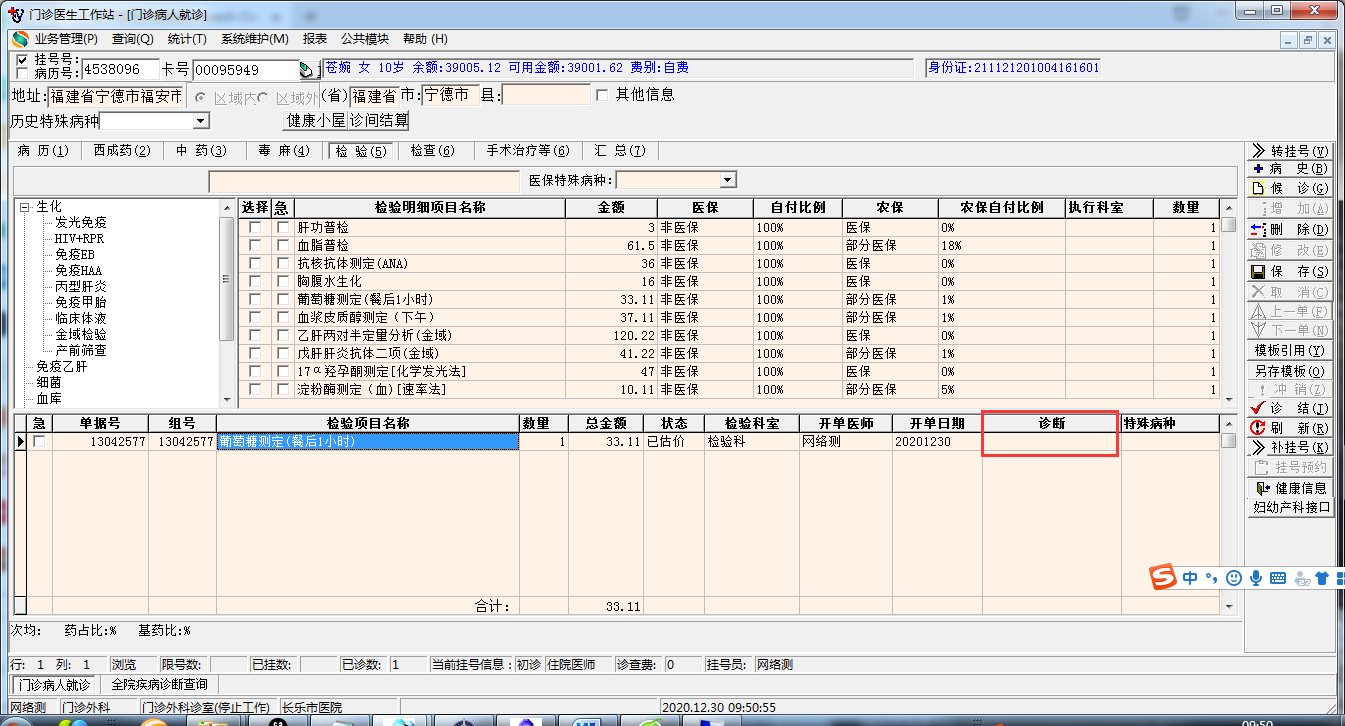Click the 诊间结算 button
This screenshot has height=726, width=1345.
point(379,120)
